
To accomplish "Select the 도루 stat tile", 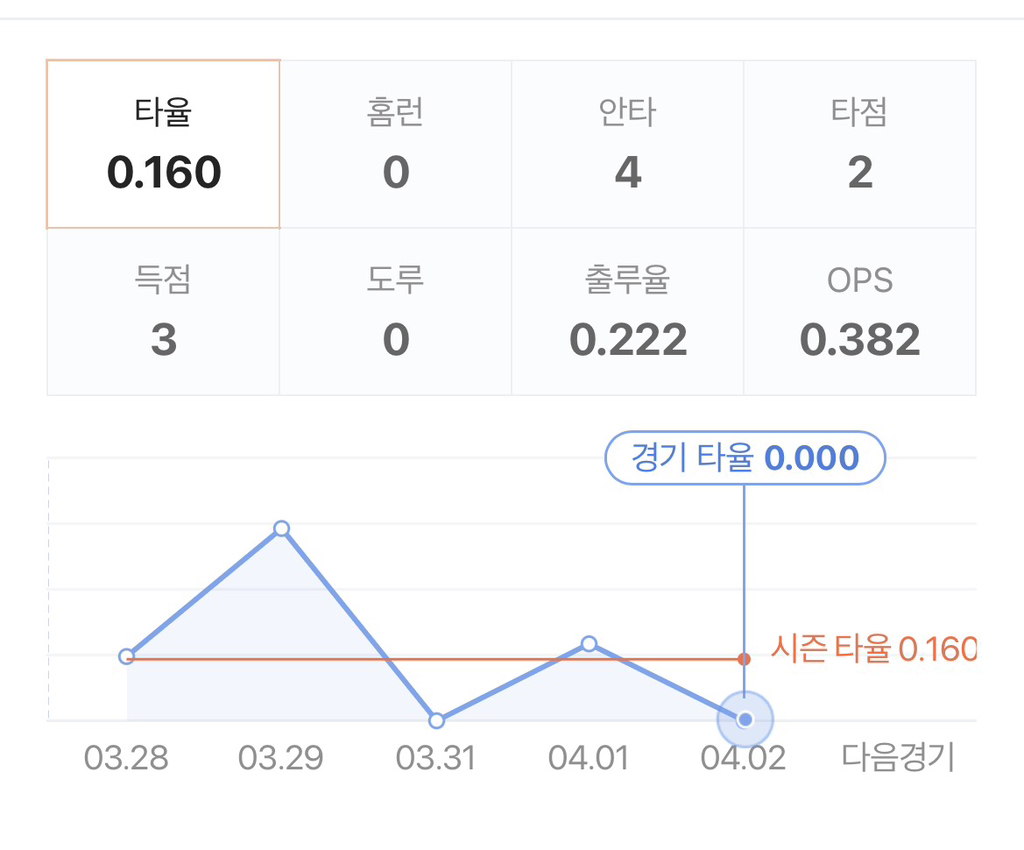I will click(x=395, y=312).
